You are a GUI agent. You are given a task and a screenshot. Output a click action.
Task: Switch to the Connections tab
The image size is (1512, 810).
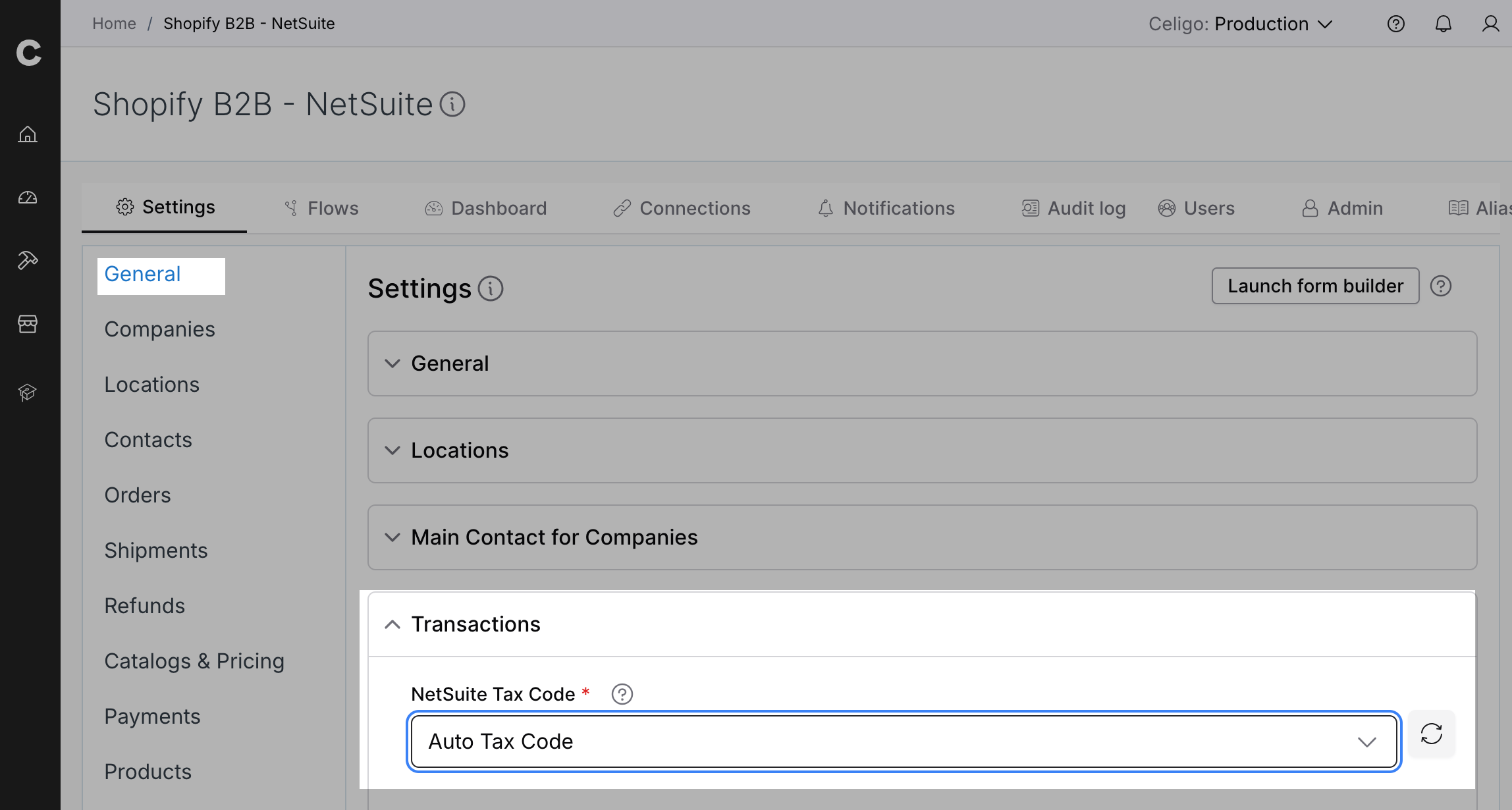[682, 208]
